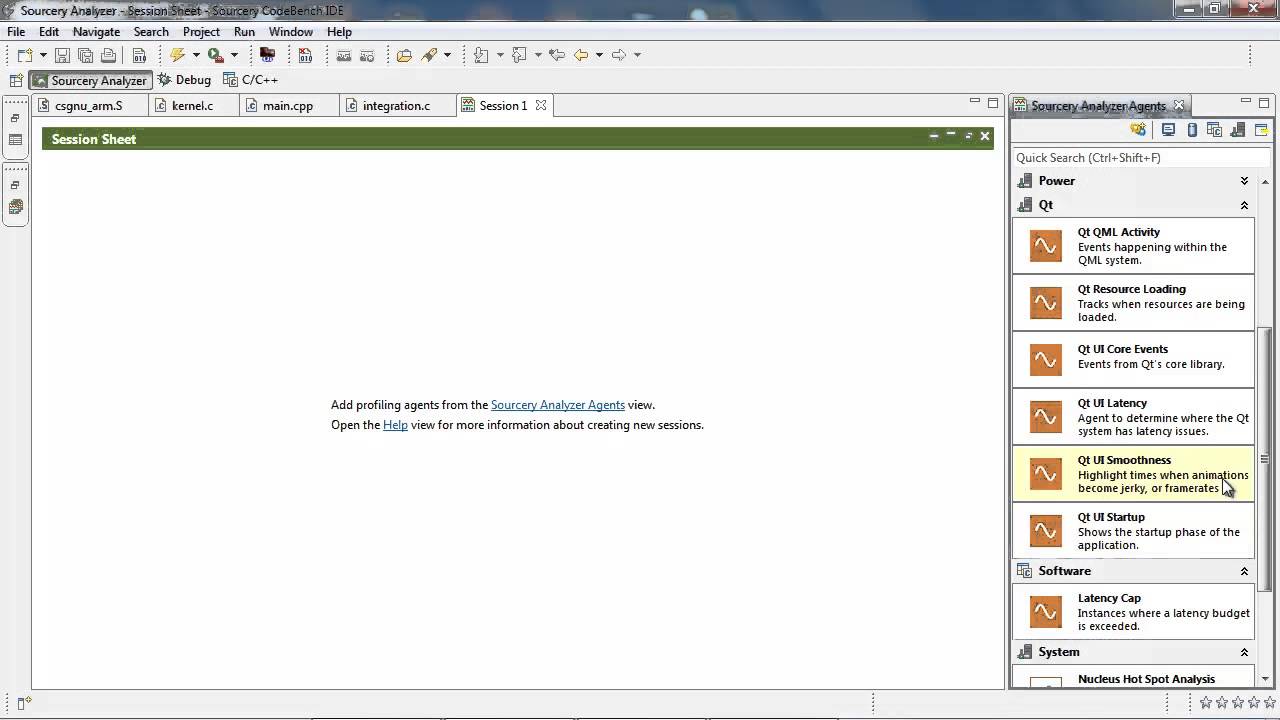This screenshot has height=720, width=1280.
Task: Open the Project menu
Action: coord(201,32)
